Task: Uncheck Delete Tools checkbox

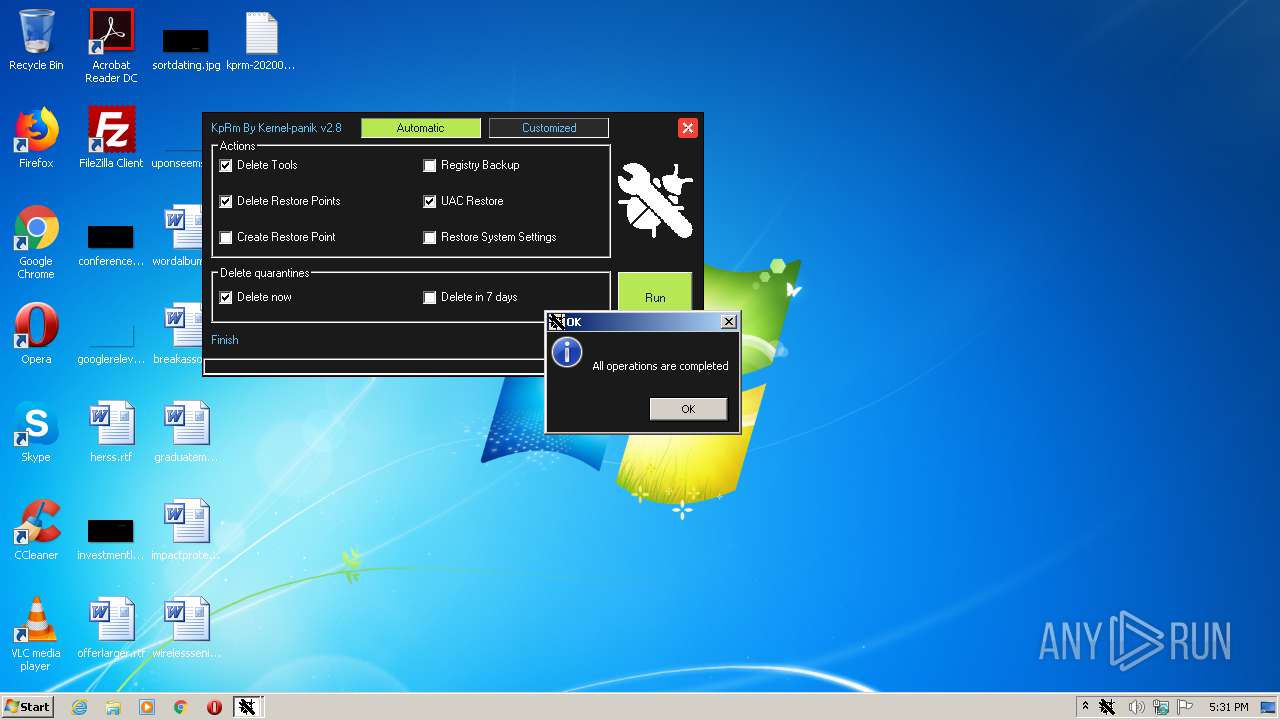Action: pos(226,165)
